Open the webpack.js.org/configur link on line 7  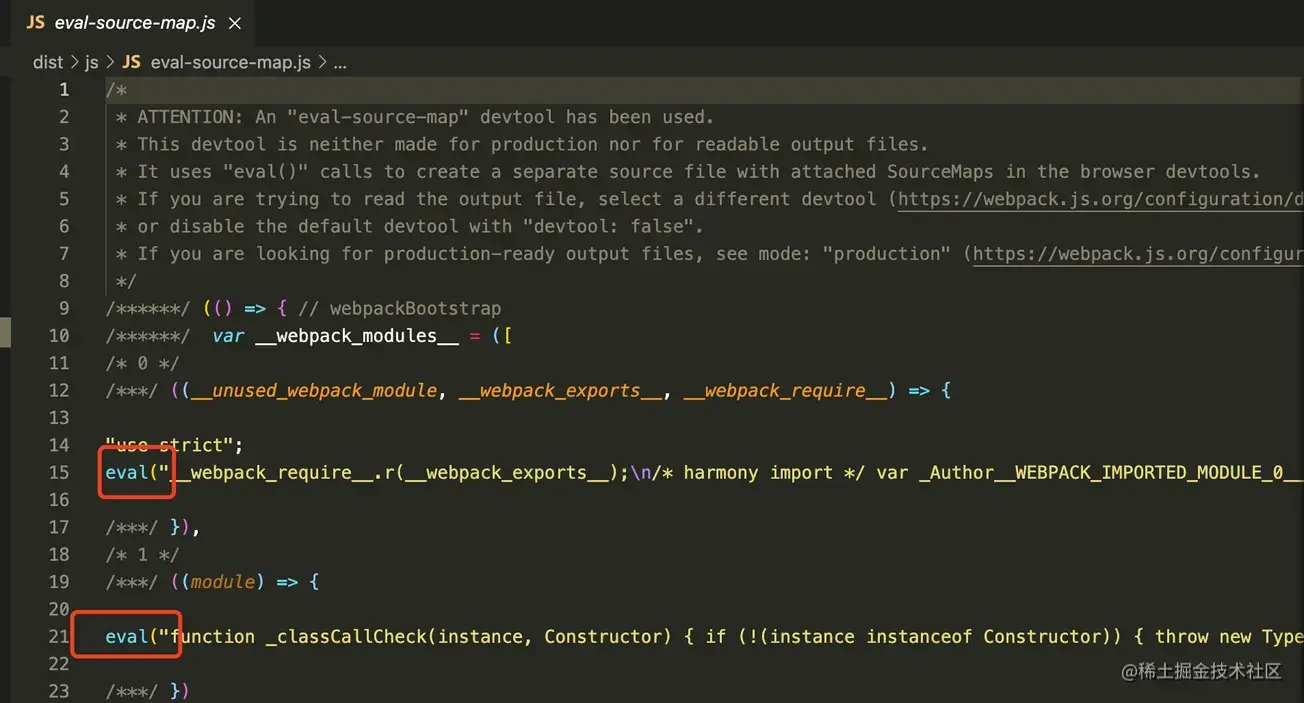click(x=1138, y=254)
